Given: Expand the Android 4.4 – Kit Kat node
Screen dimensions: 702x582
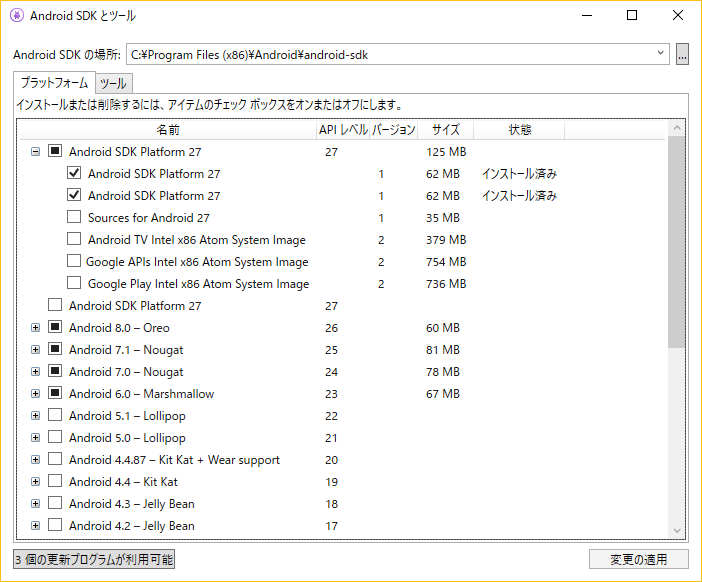Looking at the screenshot, I should 35,481.
